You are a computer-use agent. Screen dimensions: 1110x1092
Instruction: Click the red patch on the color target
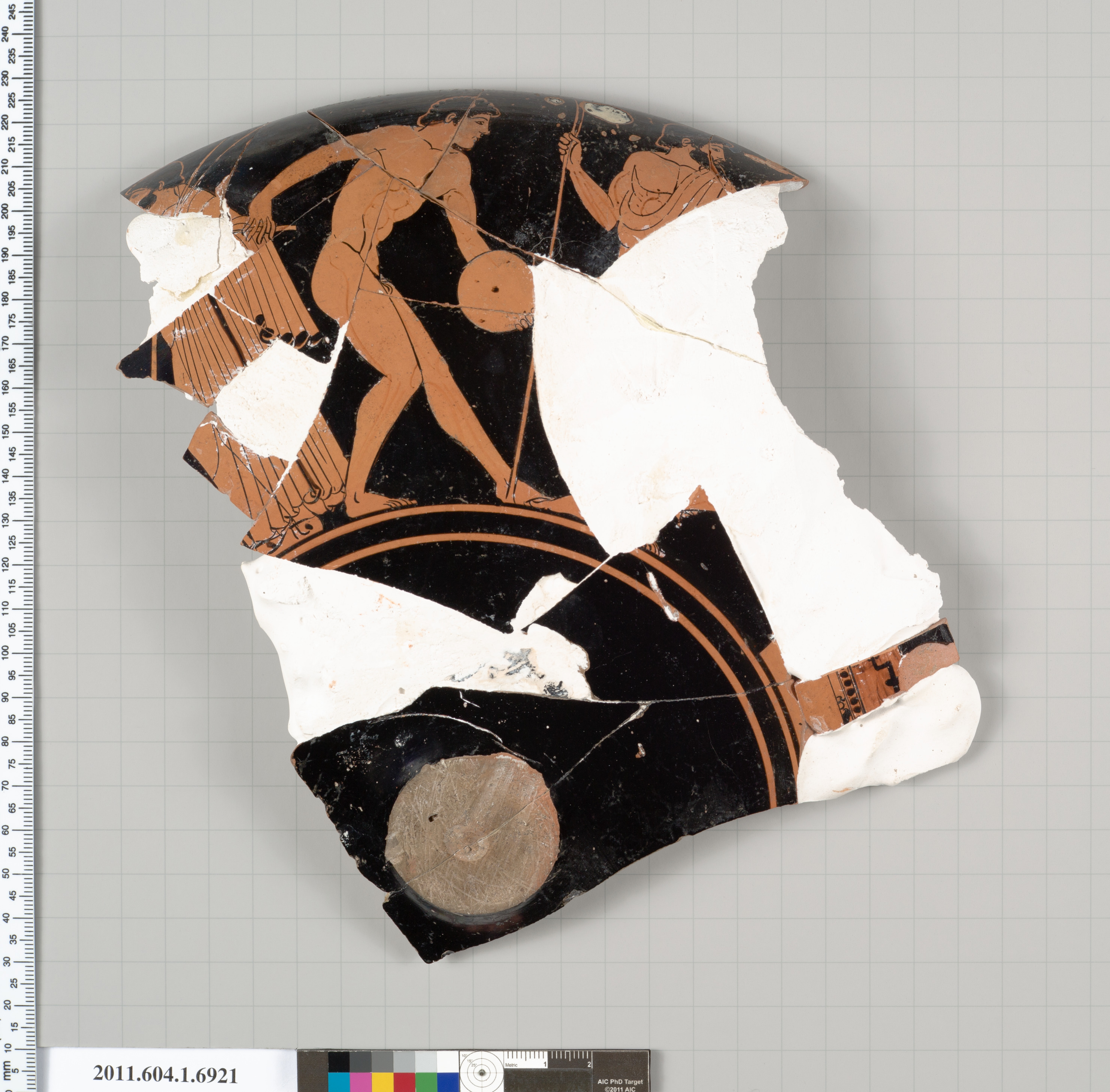pos(405,1082)
